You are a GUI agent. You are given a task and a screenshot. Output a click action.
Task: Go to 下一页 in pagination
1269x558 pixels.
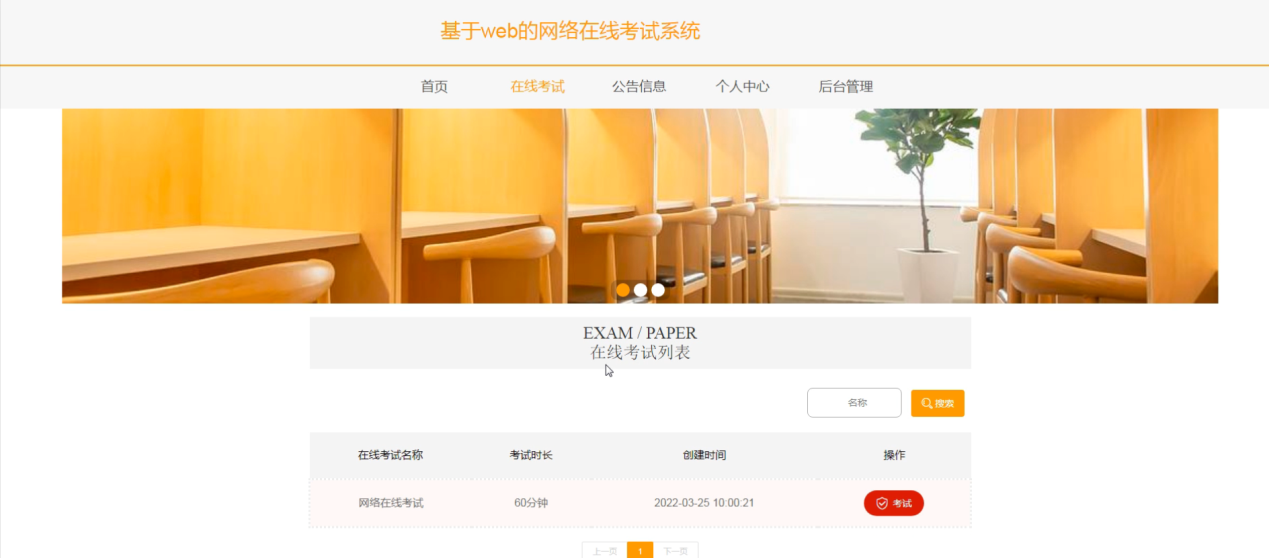676,550
